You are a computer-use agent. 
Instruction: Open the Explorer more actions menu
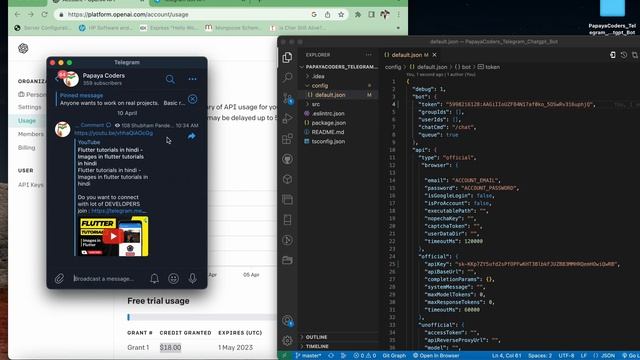click(369, 55)
